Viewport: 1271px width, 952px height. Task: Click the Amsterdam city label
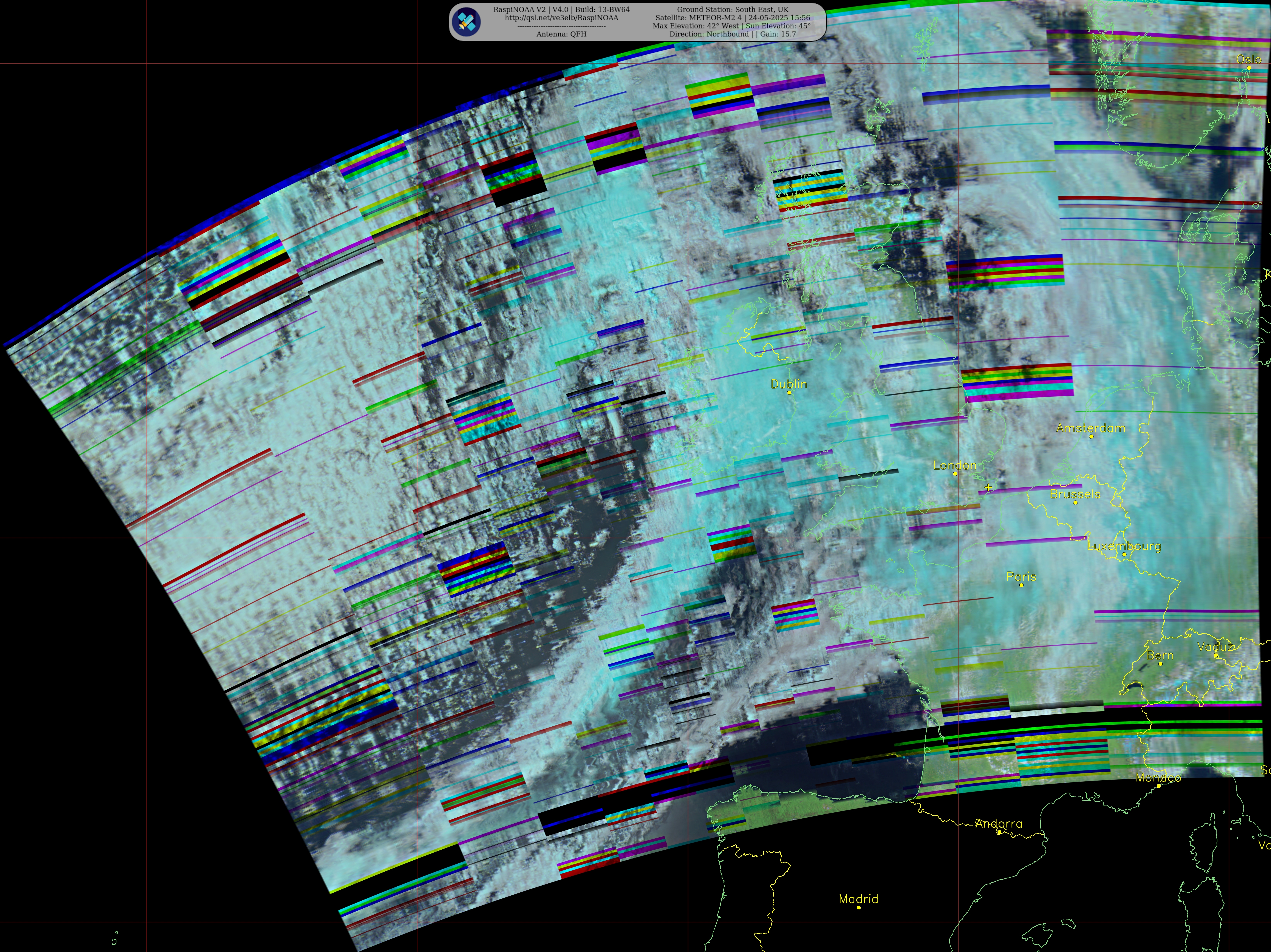coord(1091,428)
